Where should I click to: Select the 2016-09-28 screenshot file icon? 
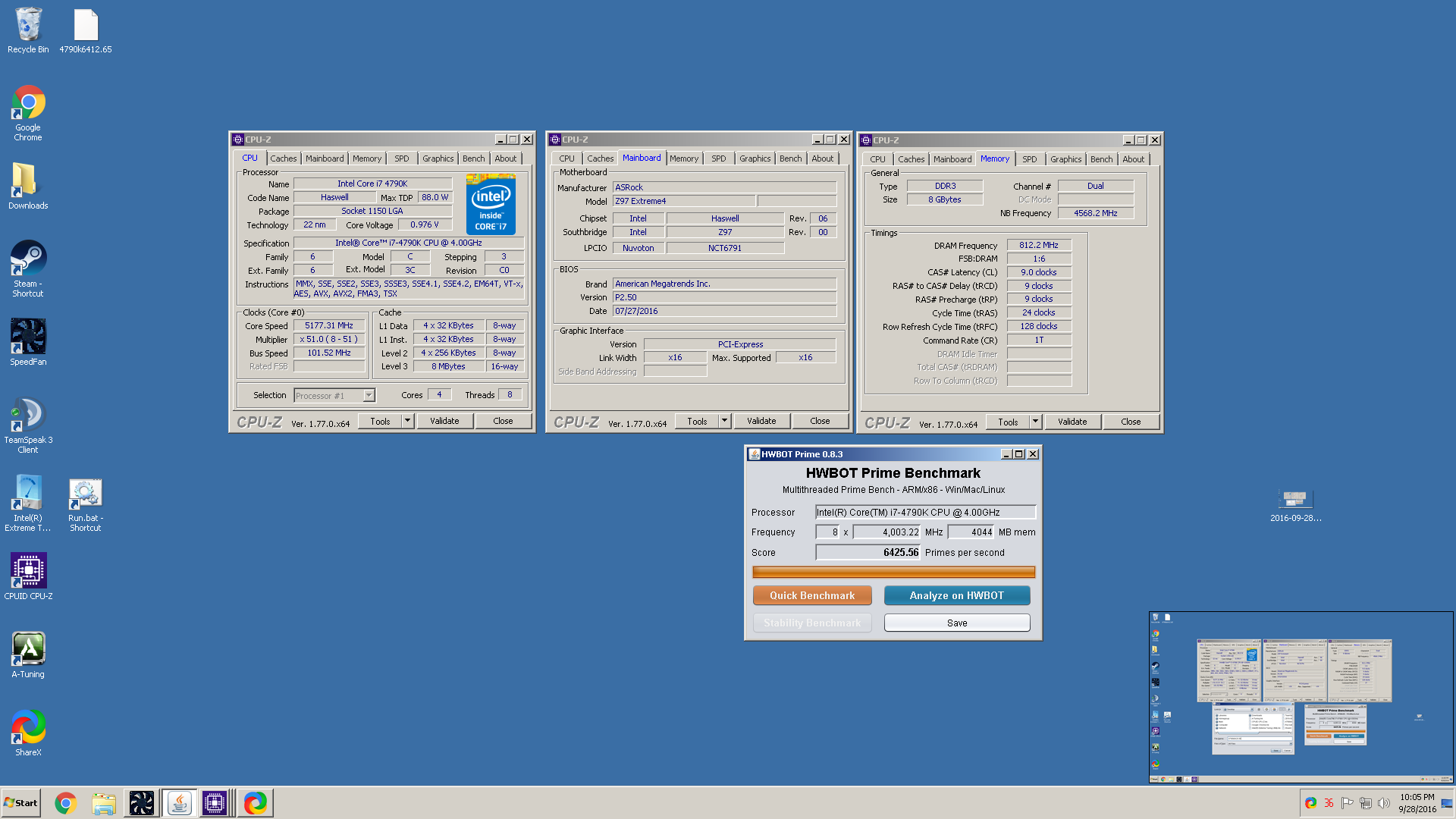(1295, 506)
